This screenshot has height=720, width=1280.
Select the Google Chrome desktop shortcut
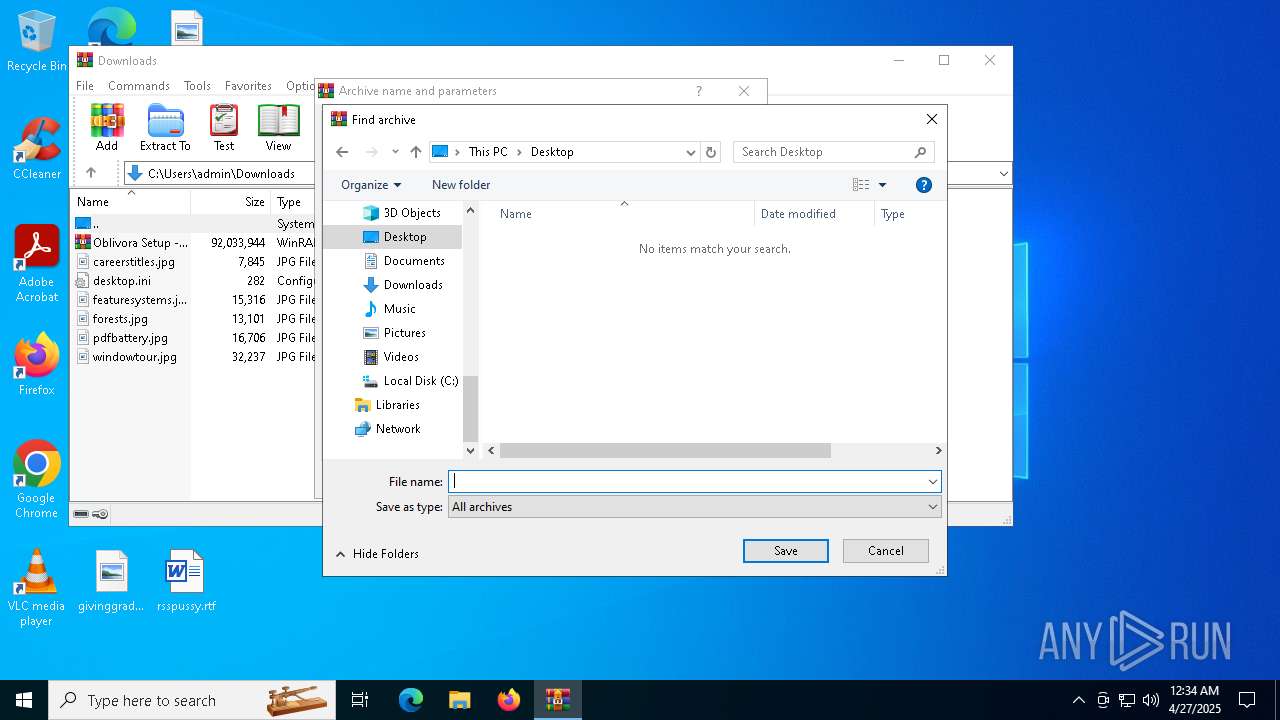pyautogui.click(x=37, y=480)
